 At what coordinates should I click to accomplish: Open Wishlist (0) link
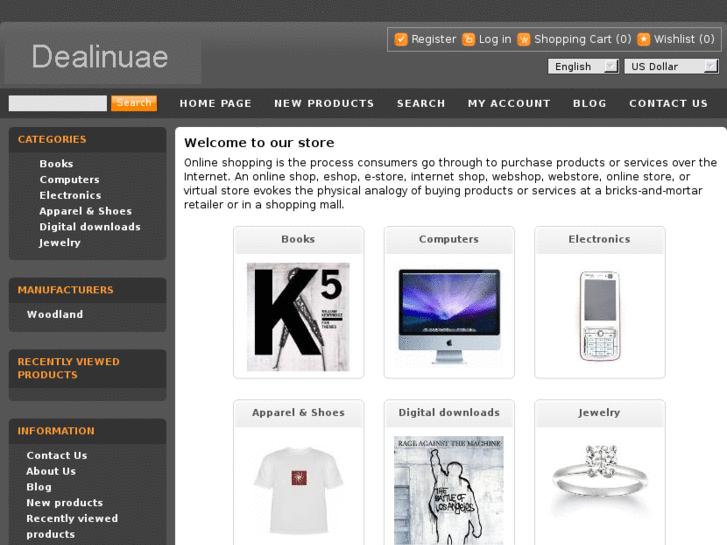684,39
